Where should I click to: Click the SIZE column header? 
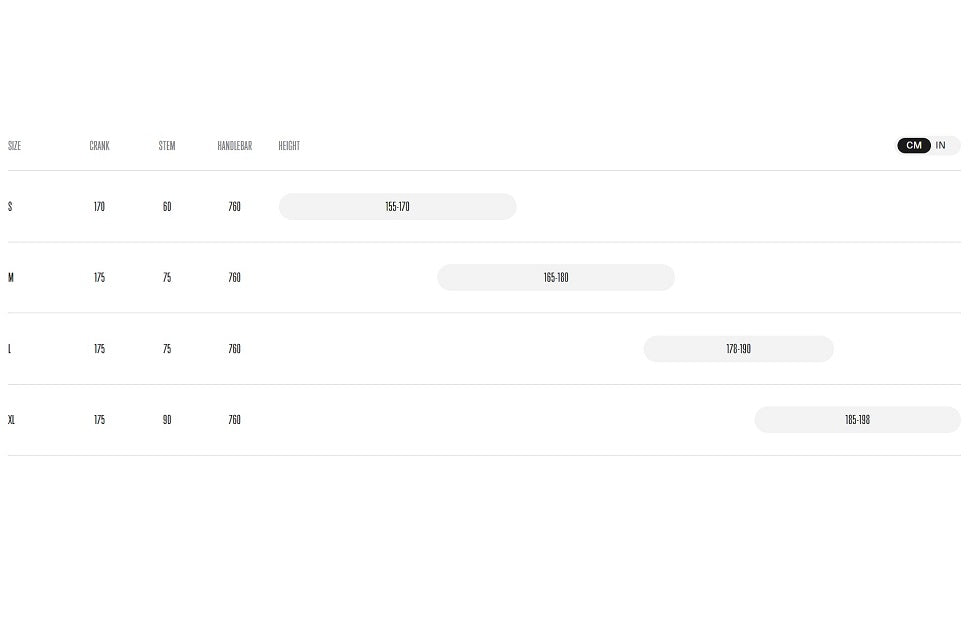(14, 146)
